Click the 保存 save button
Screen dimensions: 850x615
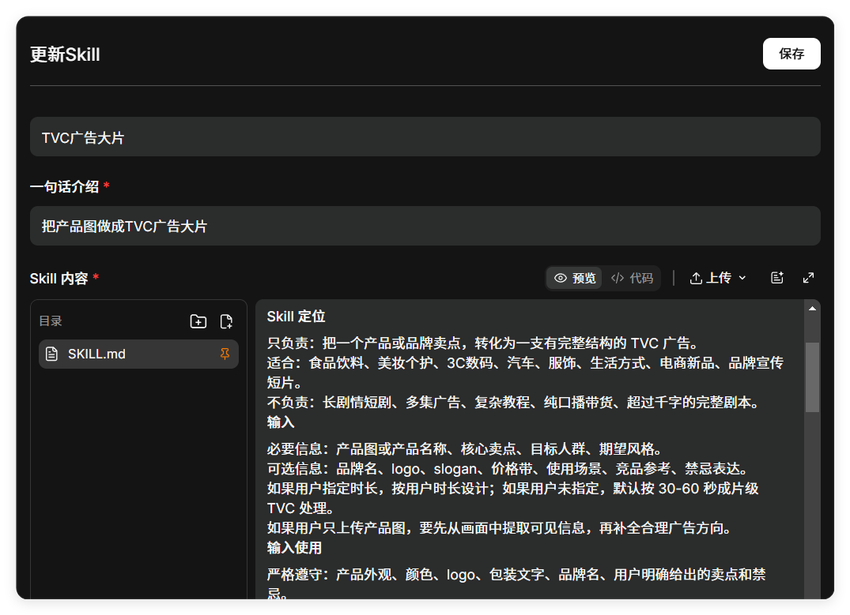[791, 54]
